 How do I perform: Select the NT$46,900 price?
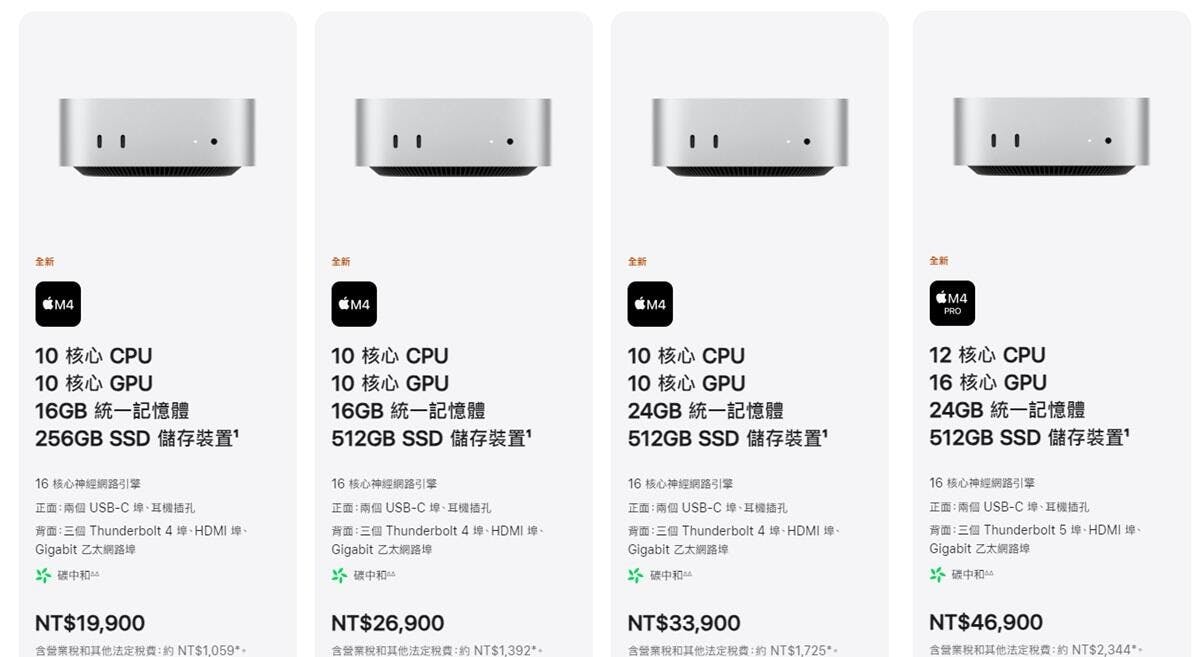click(x=986, y=622)
